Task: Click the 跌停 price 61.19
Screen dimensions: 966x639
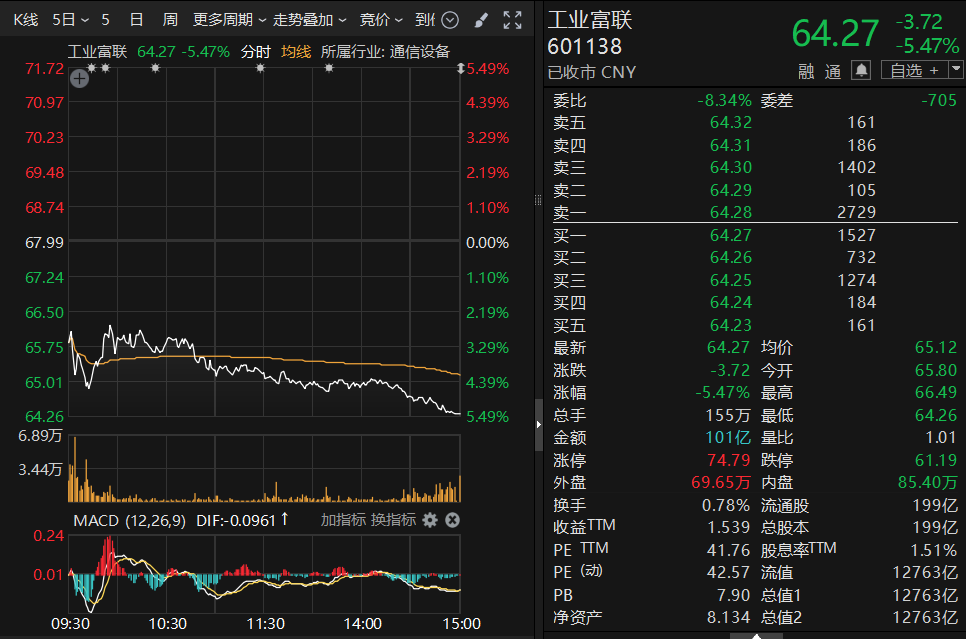Action: (936, 460)
